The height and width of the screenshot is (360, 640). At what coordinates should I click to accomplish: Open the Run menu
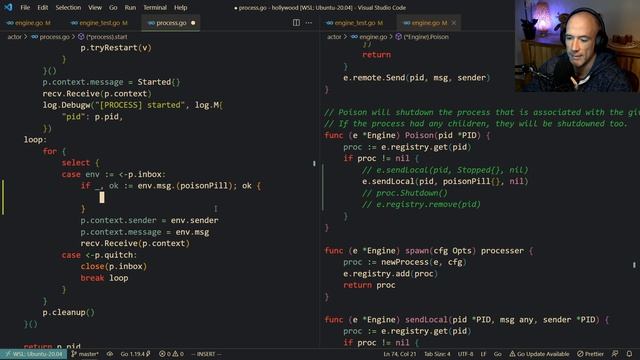[x=130, y=7]
